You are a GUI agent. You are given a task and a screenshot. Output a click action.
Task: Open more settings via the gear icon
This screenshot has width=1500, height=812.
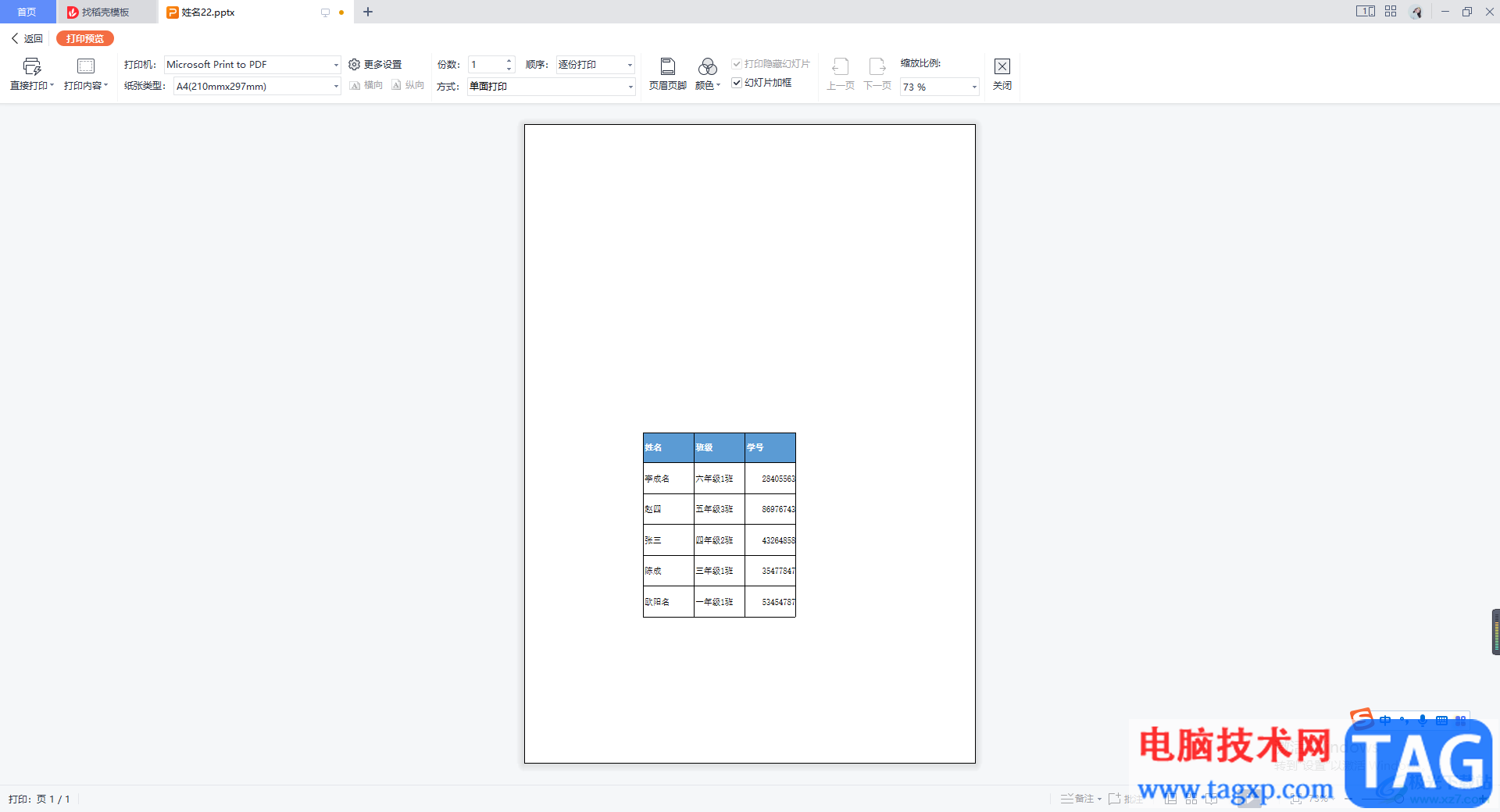coord(354,65)
